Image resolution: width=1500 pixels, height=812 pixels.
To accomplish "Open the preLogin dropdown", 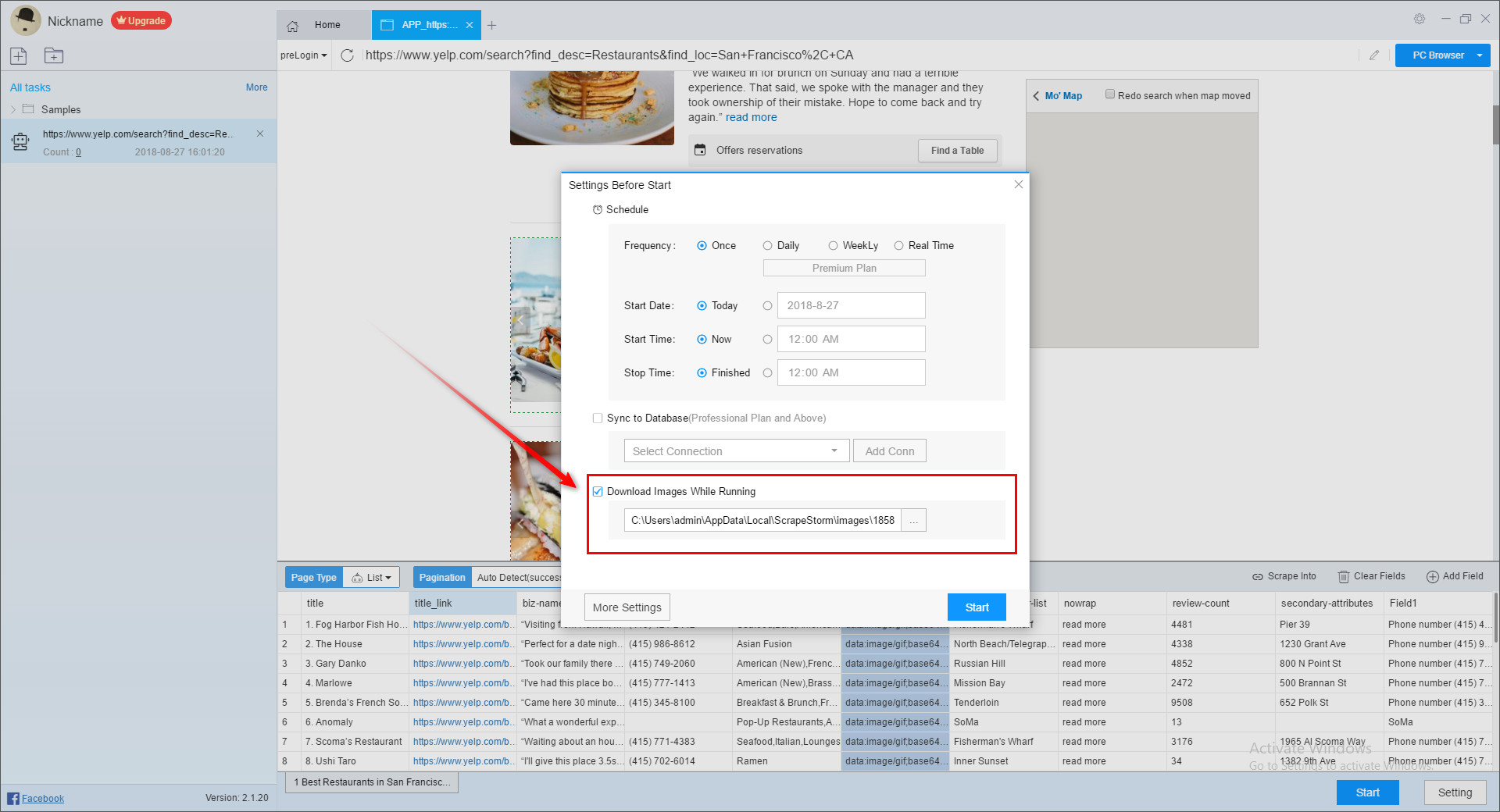I will (x=303, y=55).
